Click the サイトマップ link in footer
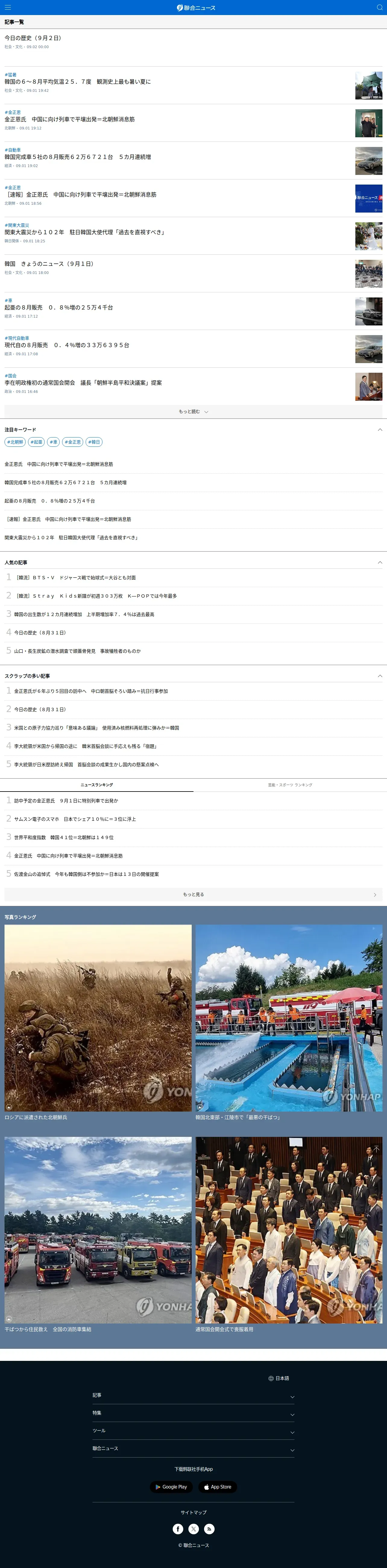387x1568 pixels. tap(193, 1512)
